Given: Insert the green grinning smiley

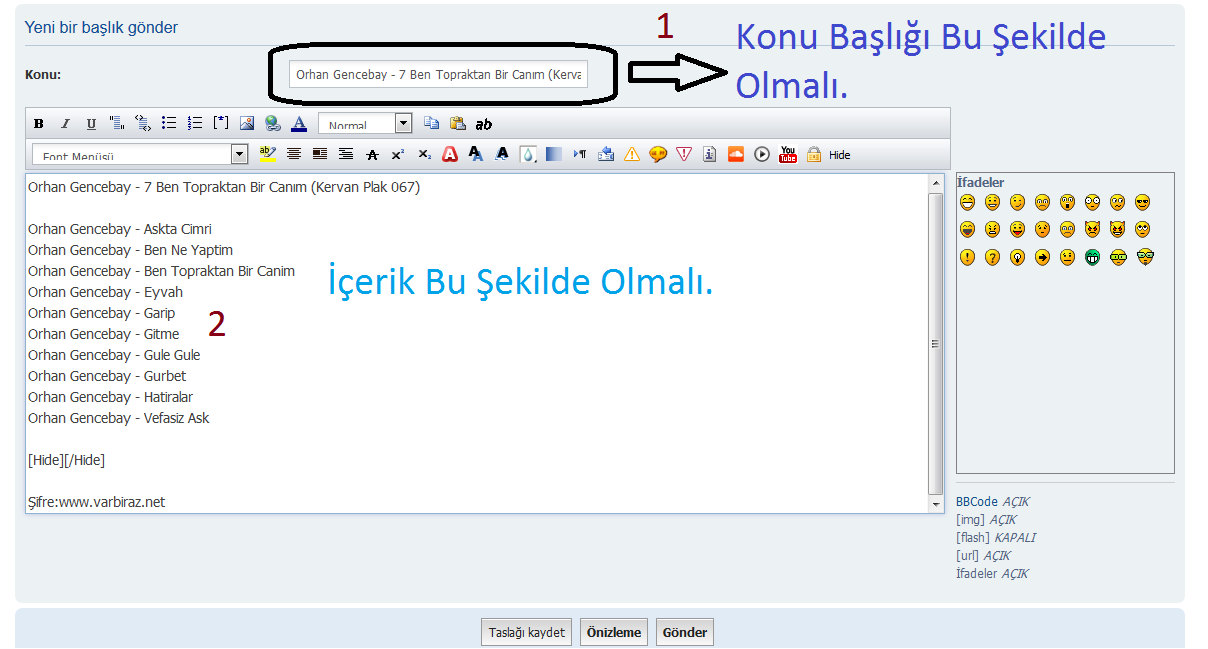Looking at the screenshot, I should click(1092, 257).
